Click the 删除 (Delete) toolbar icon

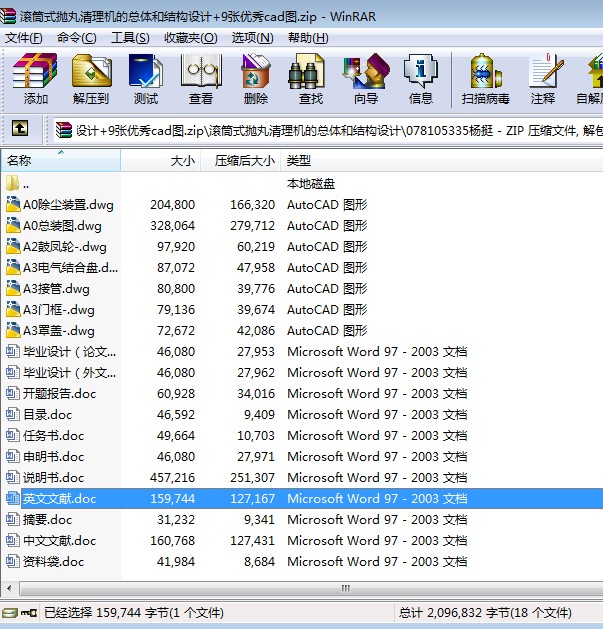pyautogui.click(x=256, y=71)
